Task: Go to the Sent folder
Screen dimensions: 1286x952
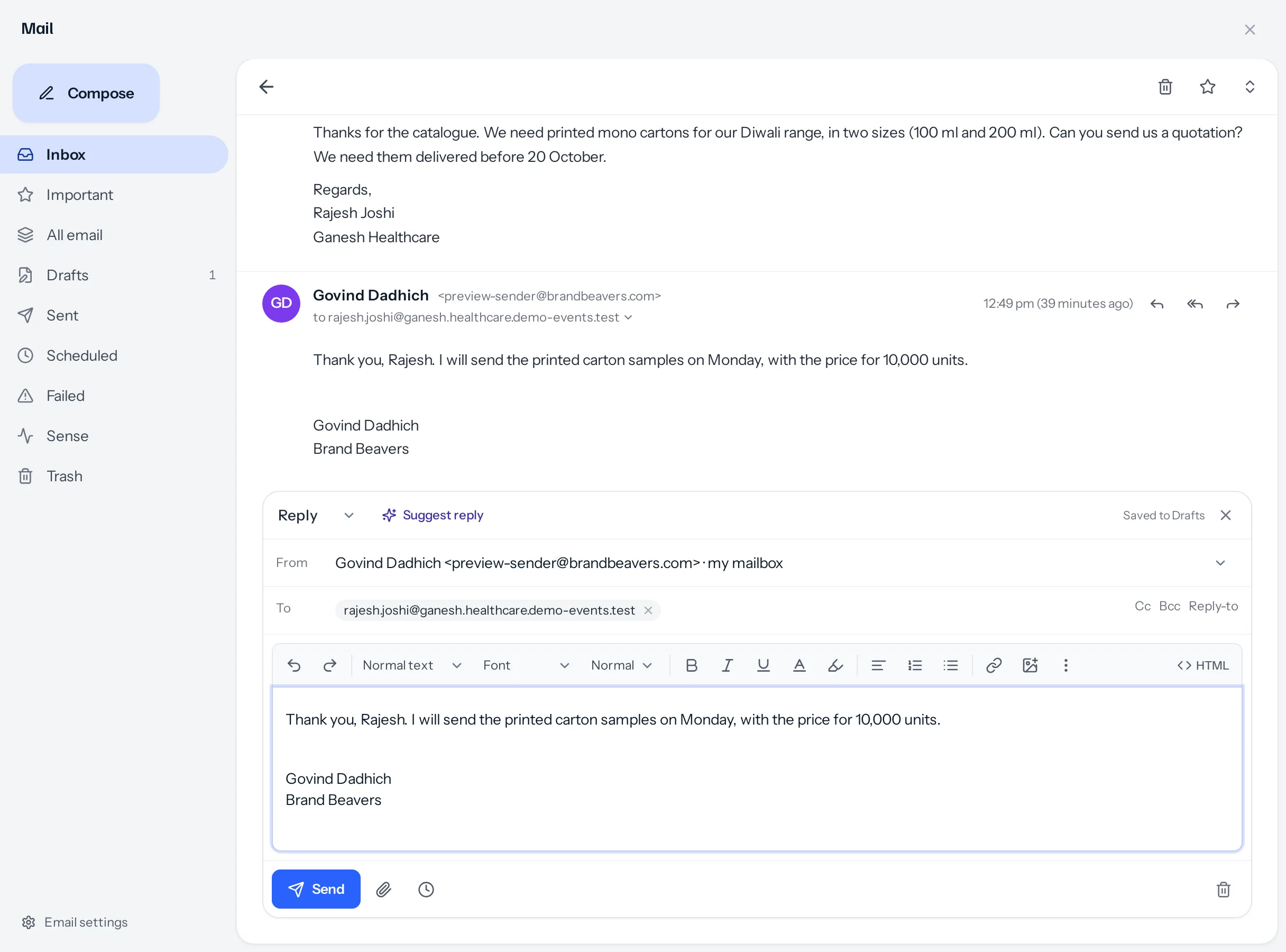Action: [114, 315]
